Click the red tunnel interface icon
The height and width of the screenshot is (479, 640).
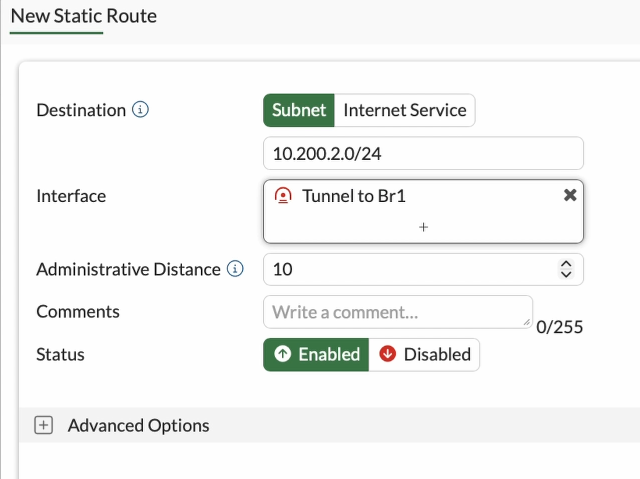pyautogui.click(x=283, y=196)
